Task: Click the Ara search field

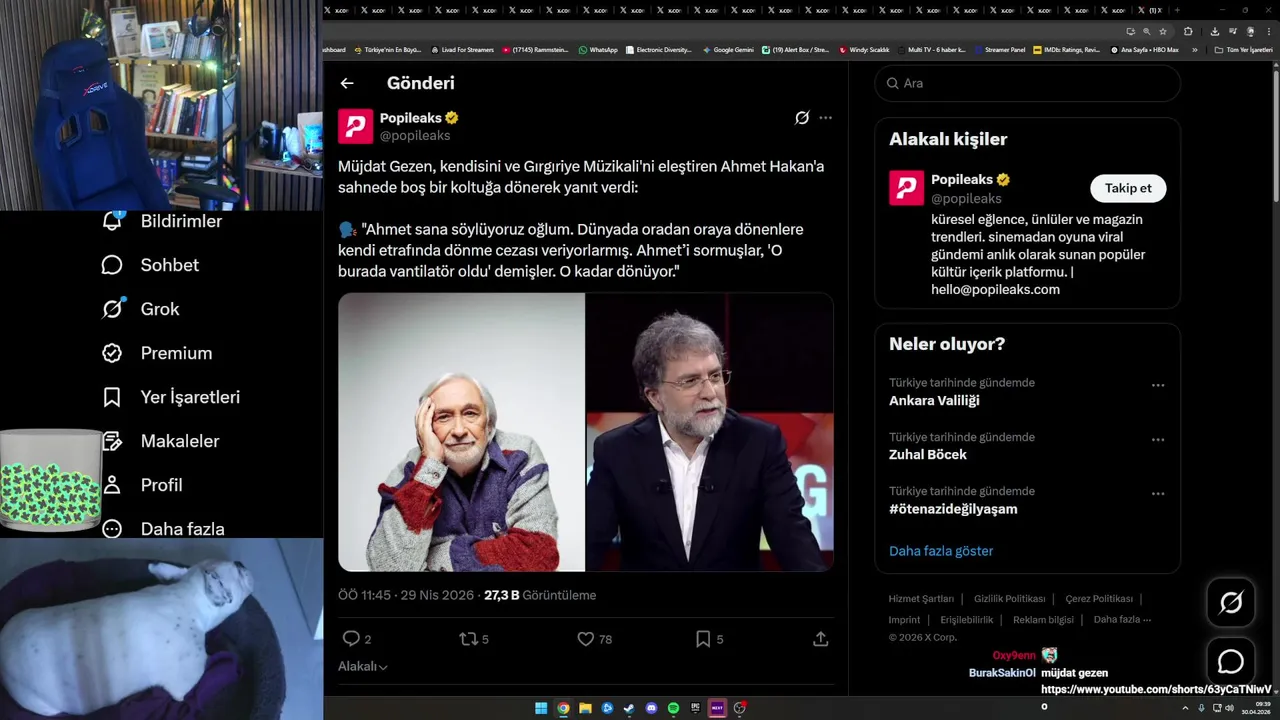Action: 1027,83
